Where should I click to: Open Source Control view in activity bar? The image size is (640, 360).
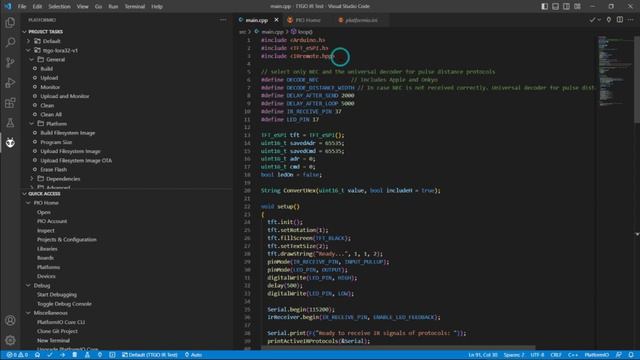coord(10,62)
